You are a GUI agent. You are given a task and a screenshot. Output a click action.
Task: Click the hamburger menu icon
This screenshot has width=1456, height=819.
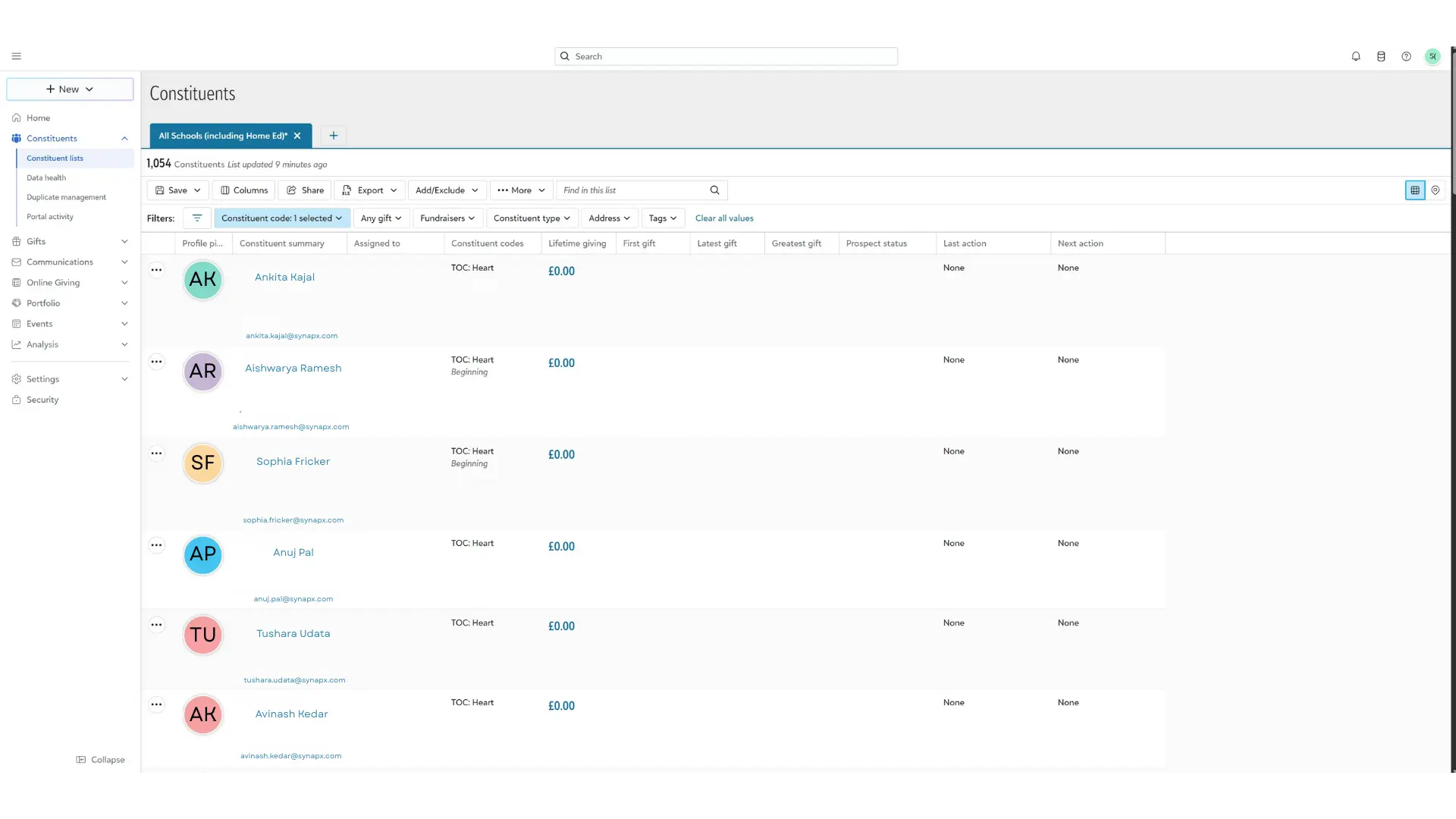coord(16,56)
